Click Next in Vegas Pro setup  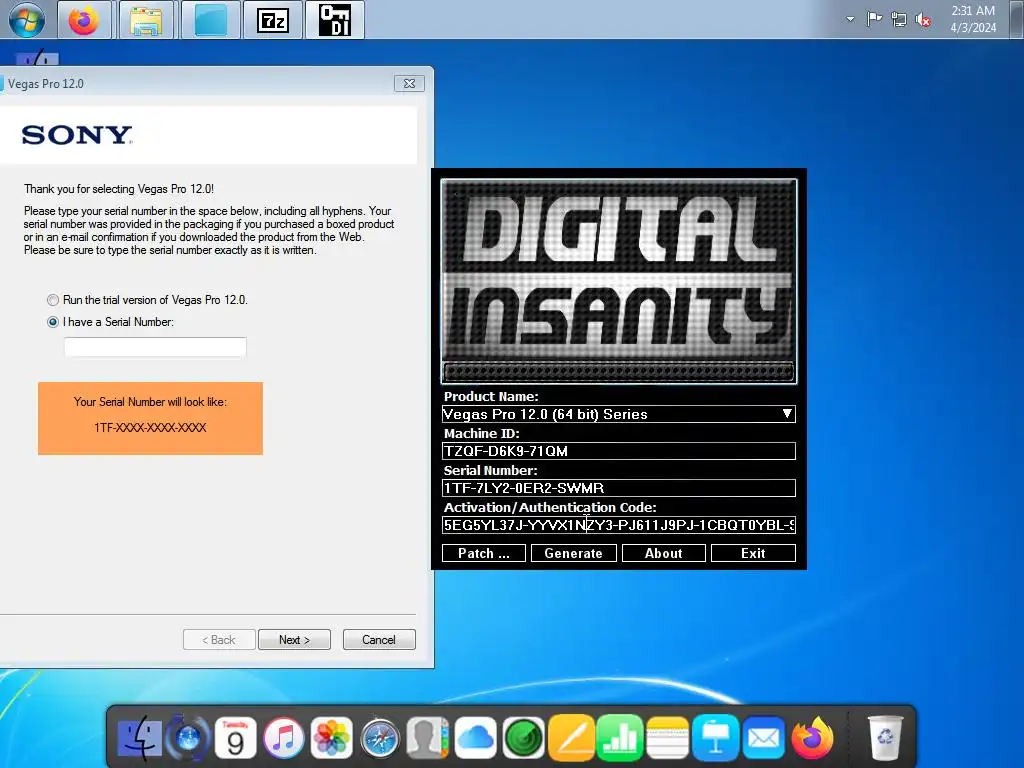(x=295, y=640)
